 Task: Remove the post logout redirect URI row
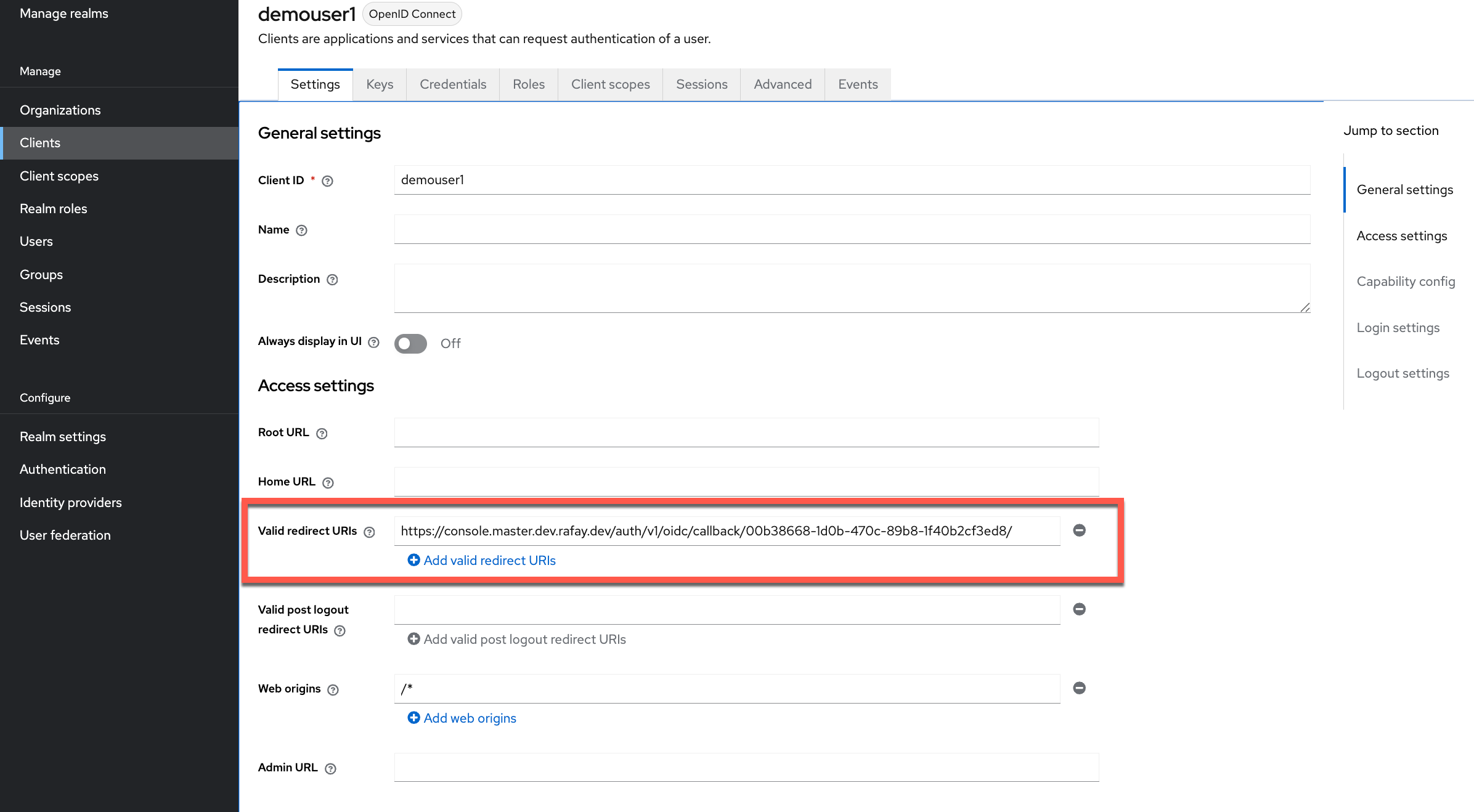[1079, 609]
